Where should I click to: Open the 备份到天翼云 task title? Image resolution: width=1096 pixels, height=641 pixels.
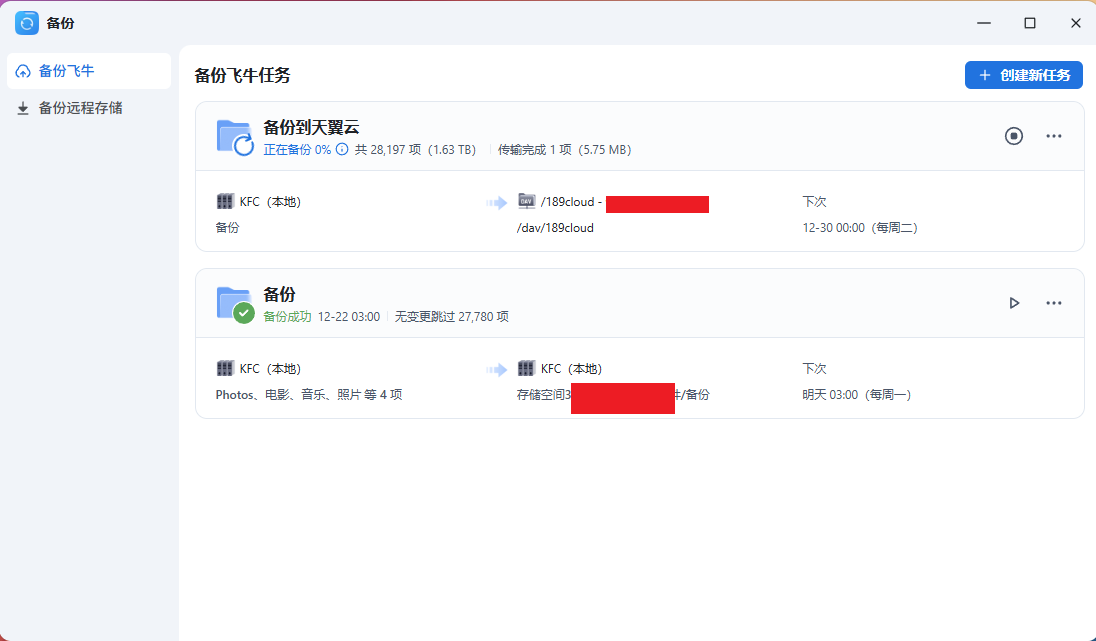tap(310, 127)
